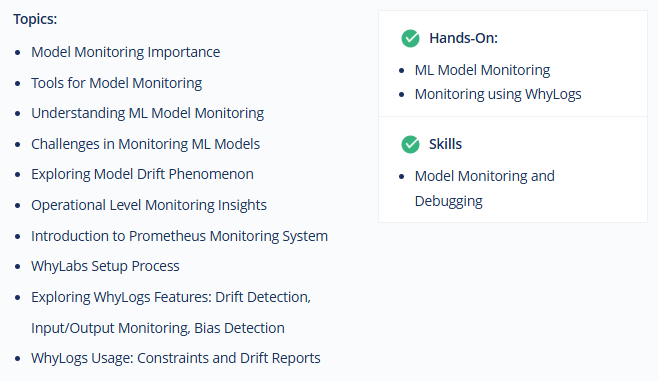Select the Skills heading
Image resolution: width=658 pixels, height=381 pixels.
click(445, 144)
